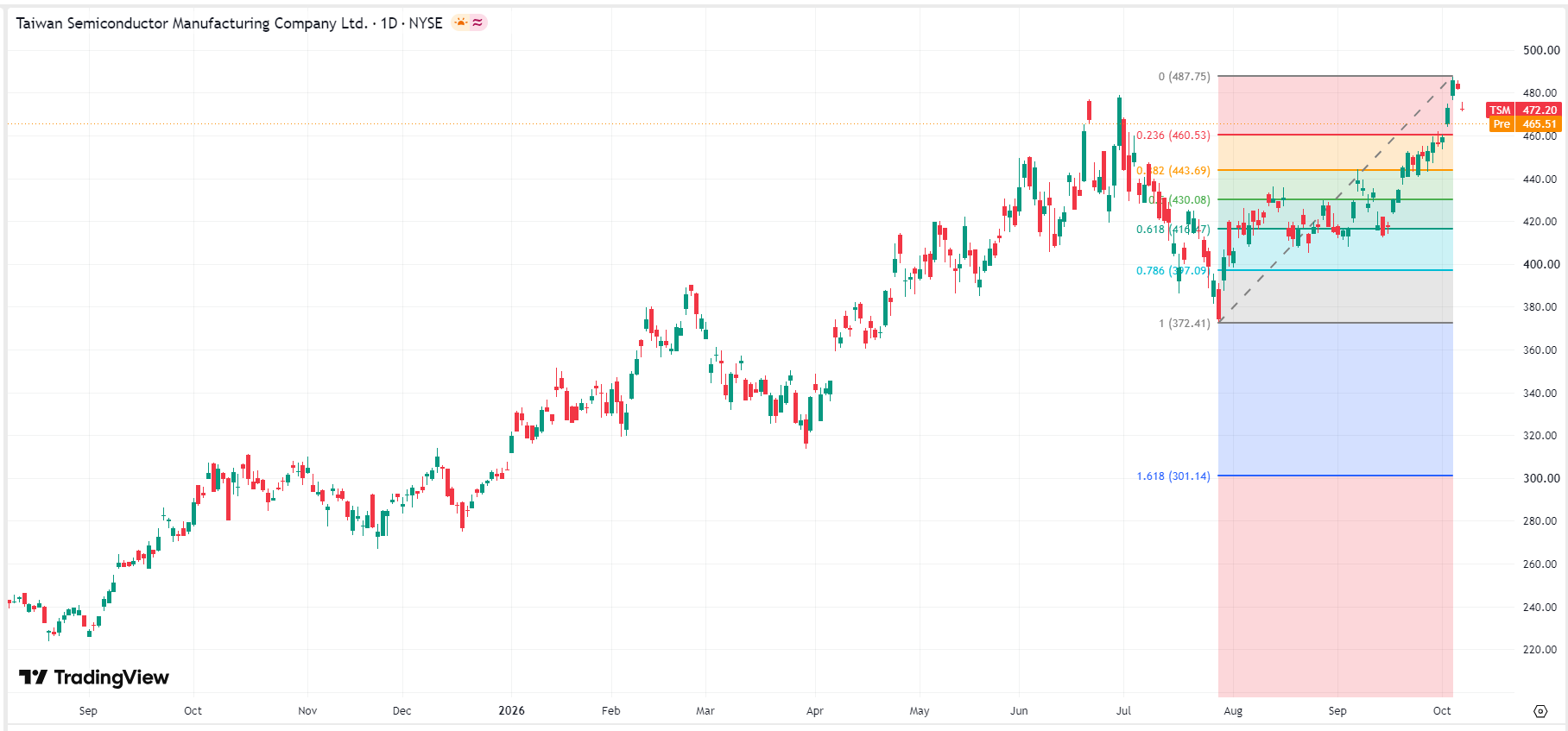Click the 400.00 price axis label
The height and width of the screenshot is (731, 1568).
pos(1541,264)
